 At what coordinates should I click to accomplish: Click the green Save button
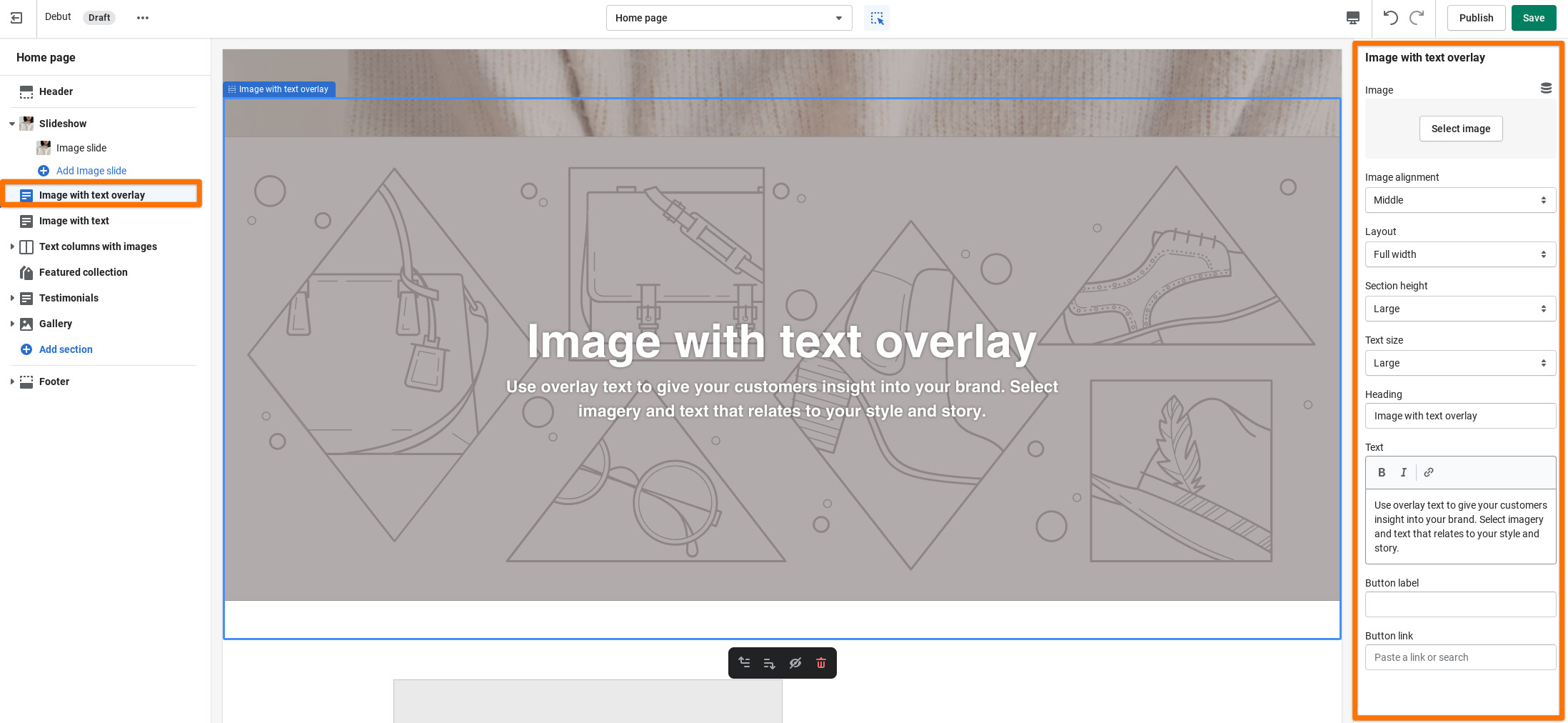coord(1534,18)
